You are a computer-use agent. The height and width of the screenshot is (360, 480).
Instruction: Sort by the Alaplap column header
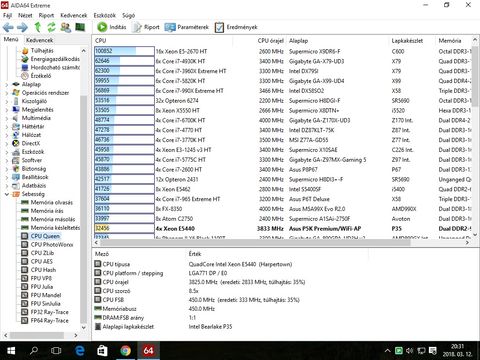tap(337, 40)
